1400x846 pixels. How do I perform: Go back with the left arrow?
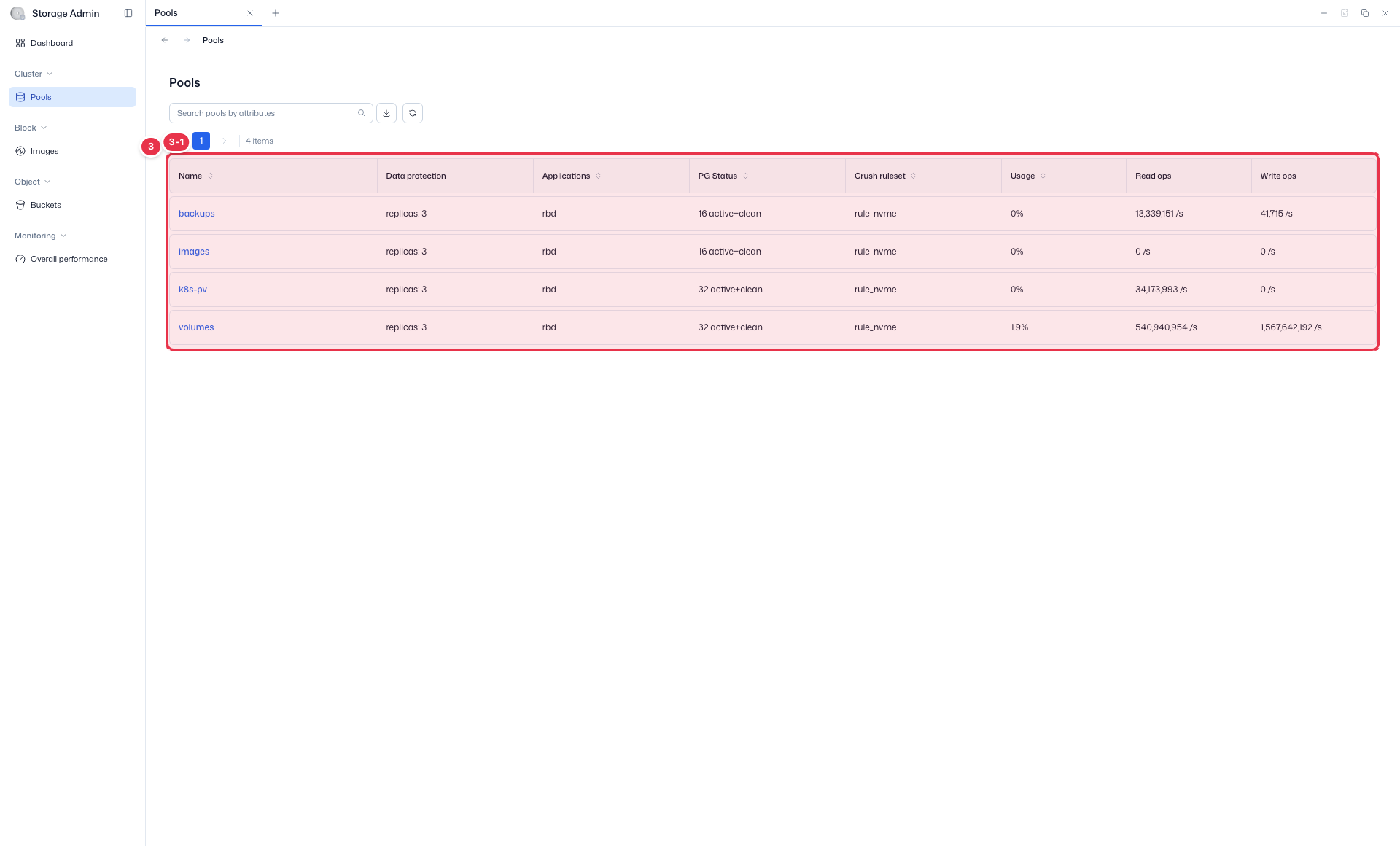click(x=165, y=40)
